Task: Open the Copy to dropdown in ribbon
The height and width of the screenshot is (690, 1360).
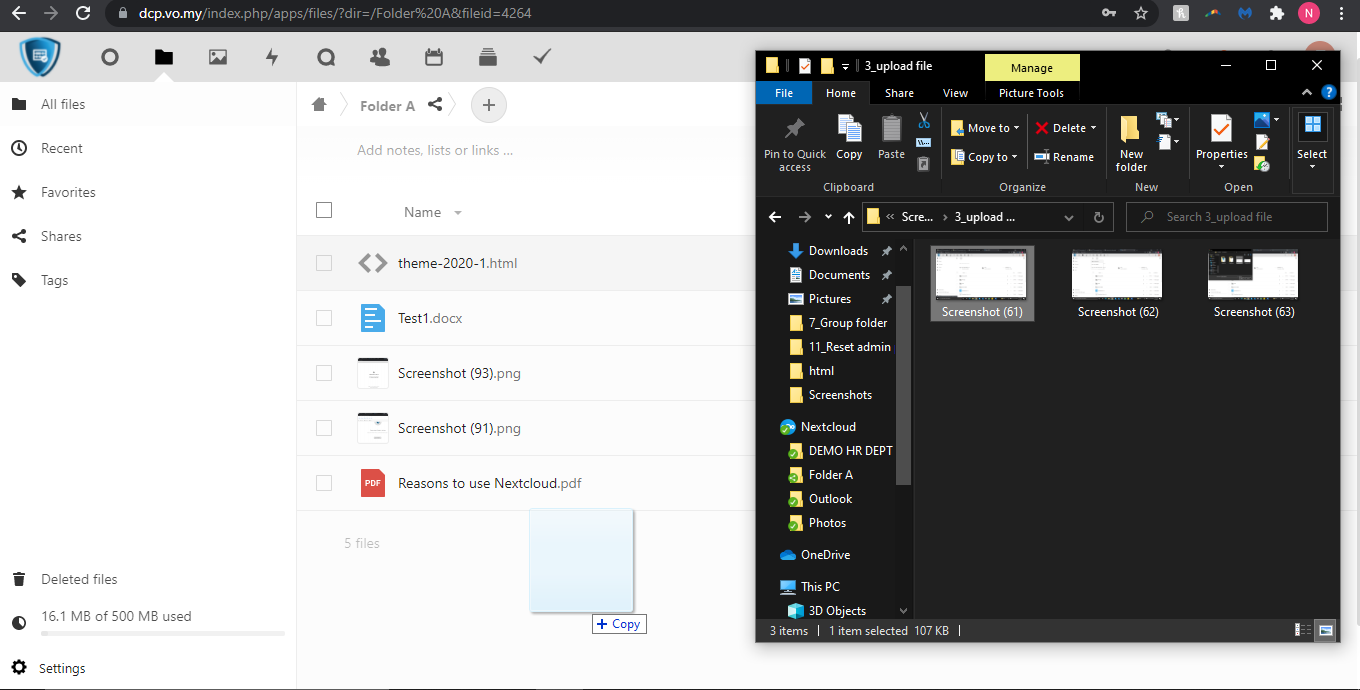Action: [x=985, y=157]
